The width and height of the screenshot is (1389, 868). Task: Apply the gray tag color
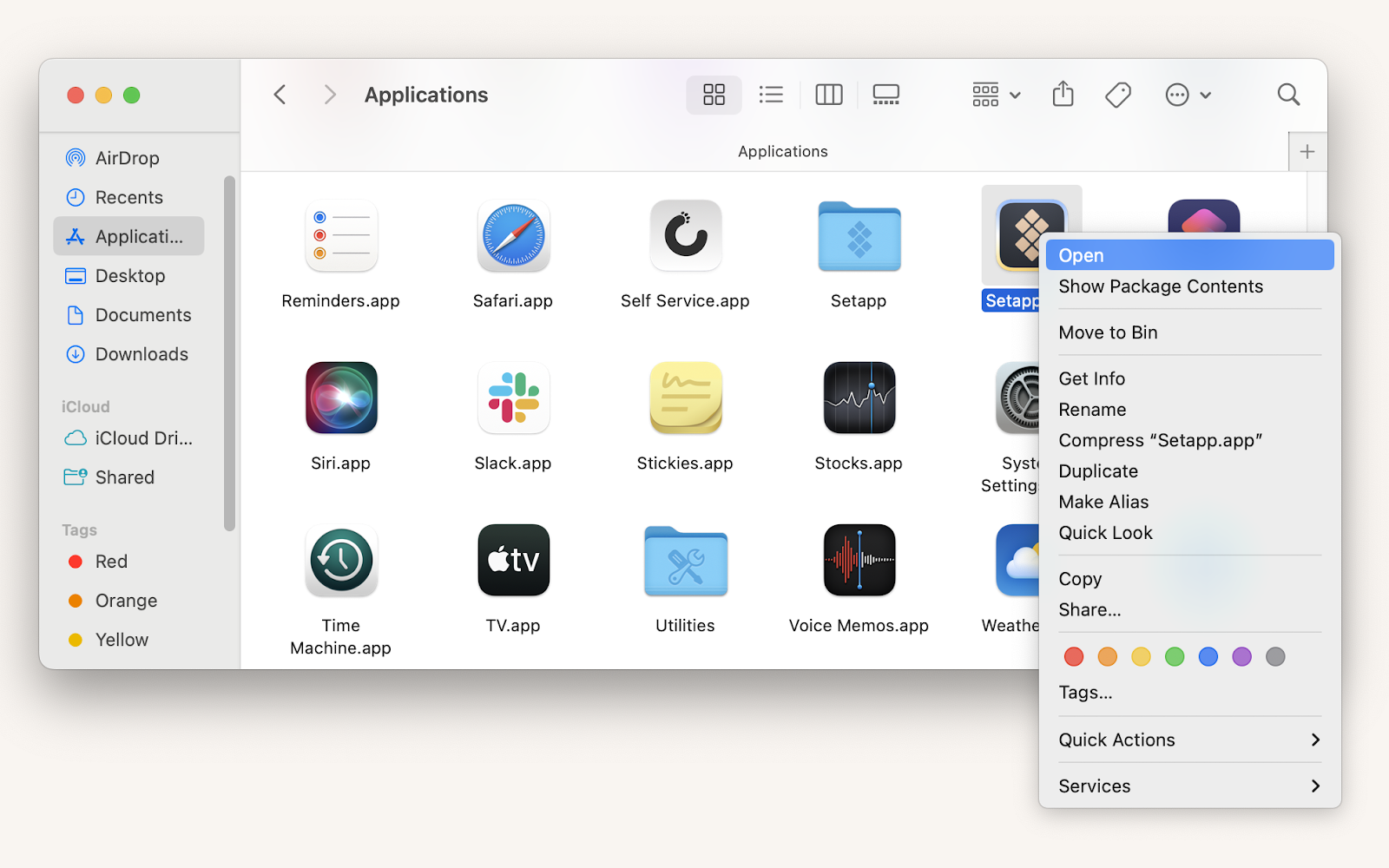(1275, 657)
